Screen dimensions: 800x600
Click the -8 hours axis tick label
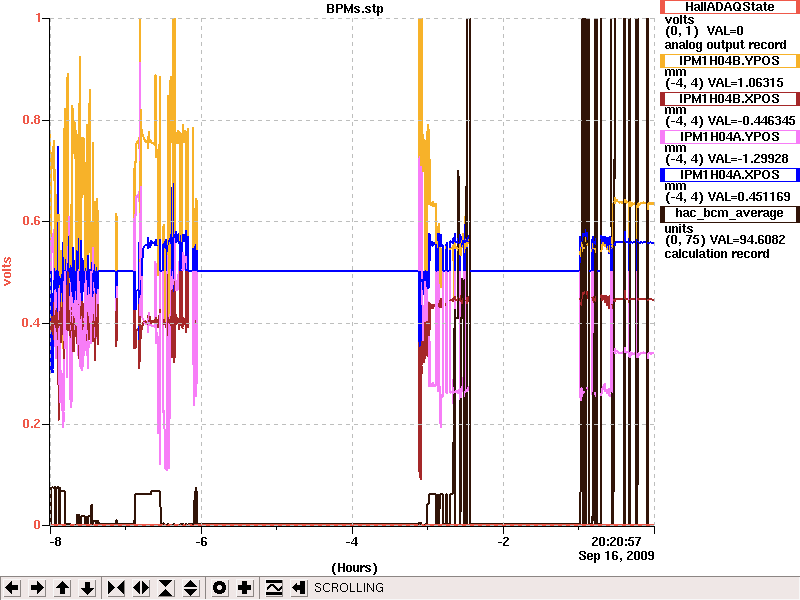click(x=54, y=541)
